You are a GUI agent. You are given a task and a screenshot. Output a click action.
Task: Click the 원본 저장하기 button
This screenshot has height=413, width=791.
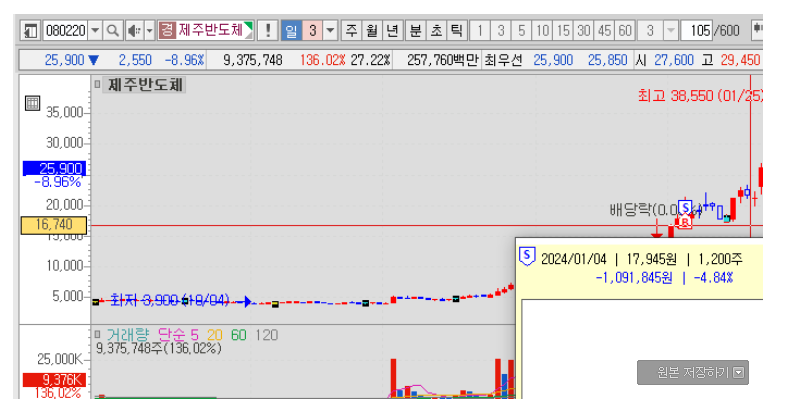coord(693,373)
